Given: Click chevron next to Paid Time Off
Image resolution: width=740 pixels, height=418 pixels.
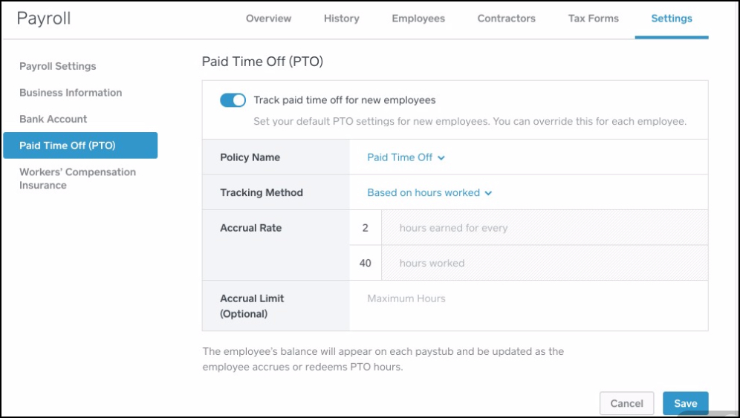Looking at the screenshot, I should coord(441,157).
